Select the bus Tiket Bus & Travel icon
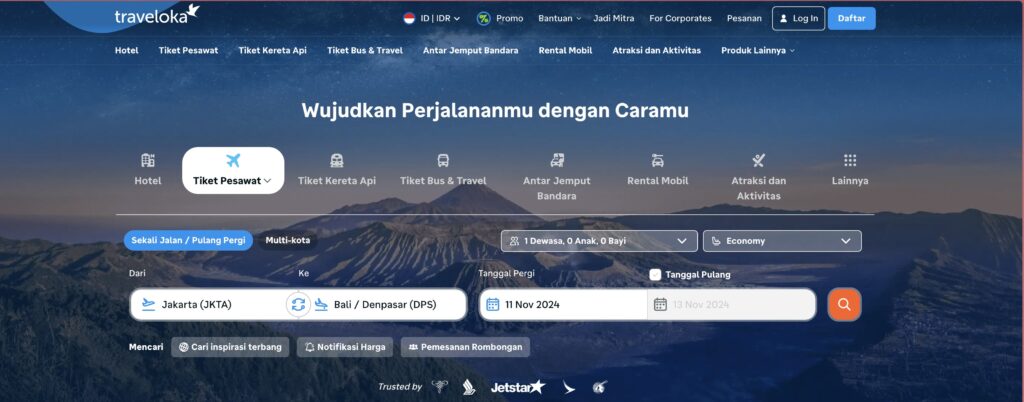 click(x=443, y=160)
